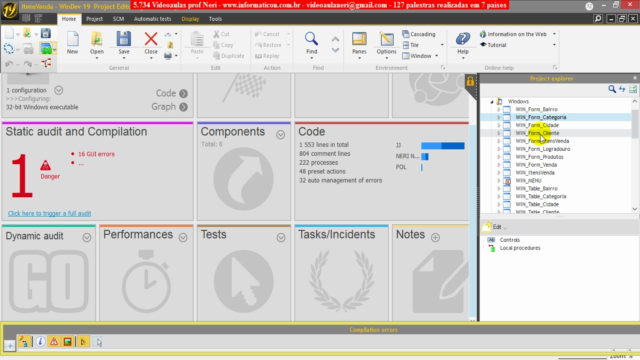The image size is (640, 360).
Task: Expand the Performances card chevron
Action: 183,238
